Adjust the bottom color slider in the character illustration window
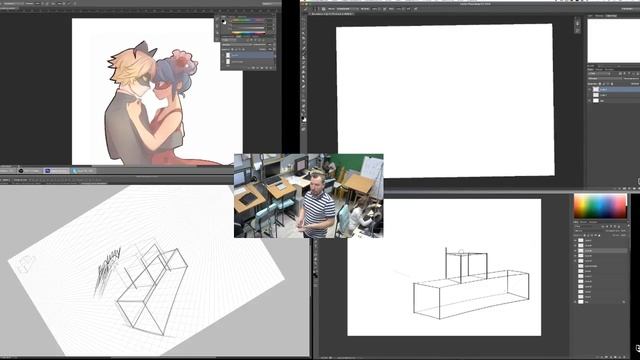 (x=248, y=32)
